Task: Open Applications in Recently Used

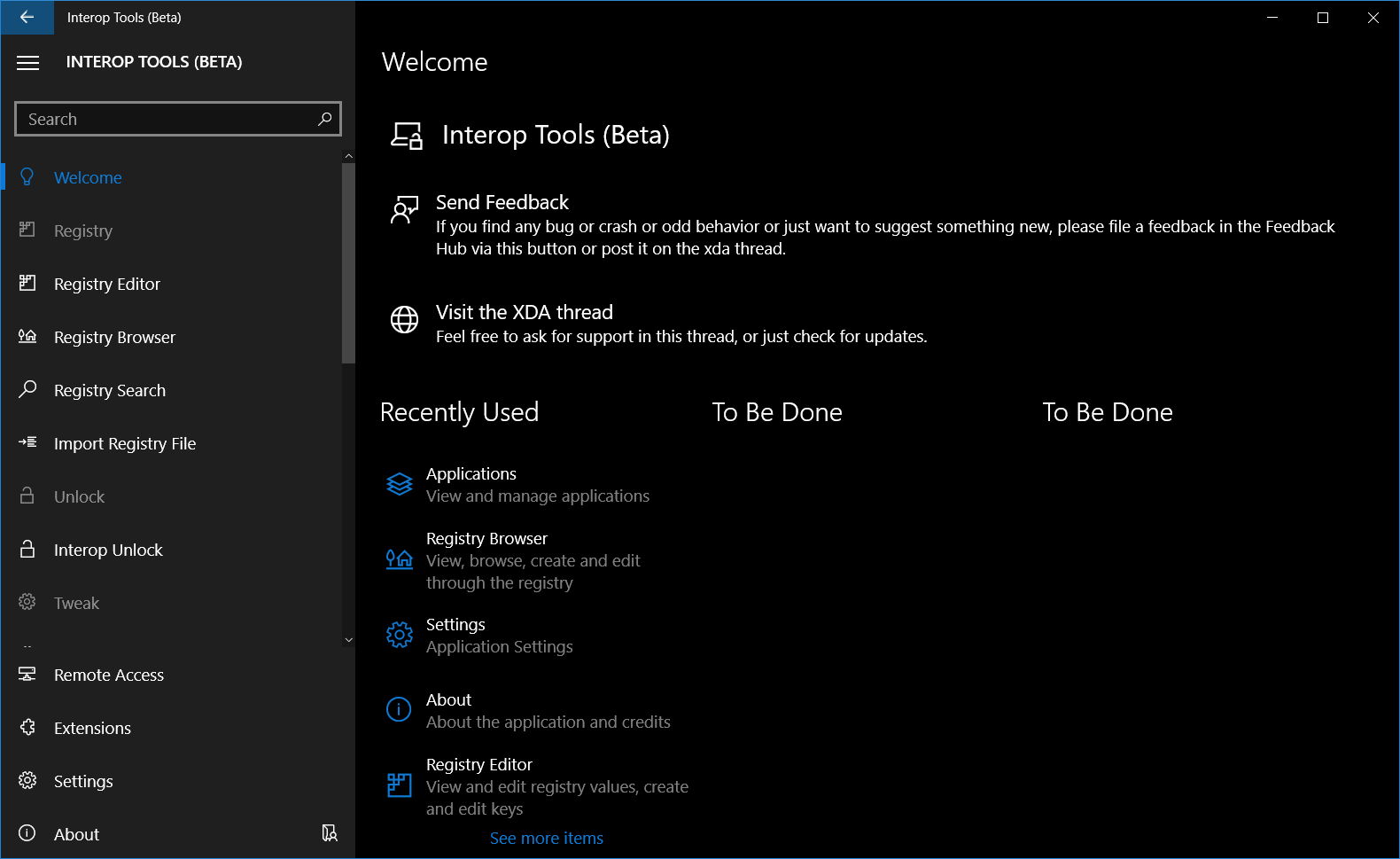Action: [x=539, y=485]
